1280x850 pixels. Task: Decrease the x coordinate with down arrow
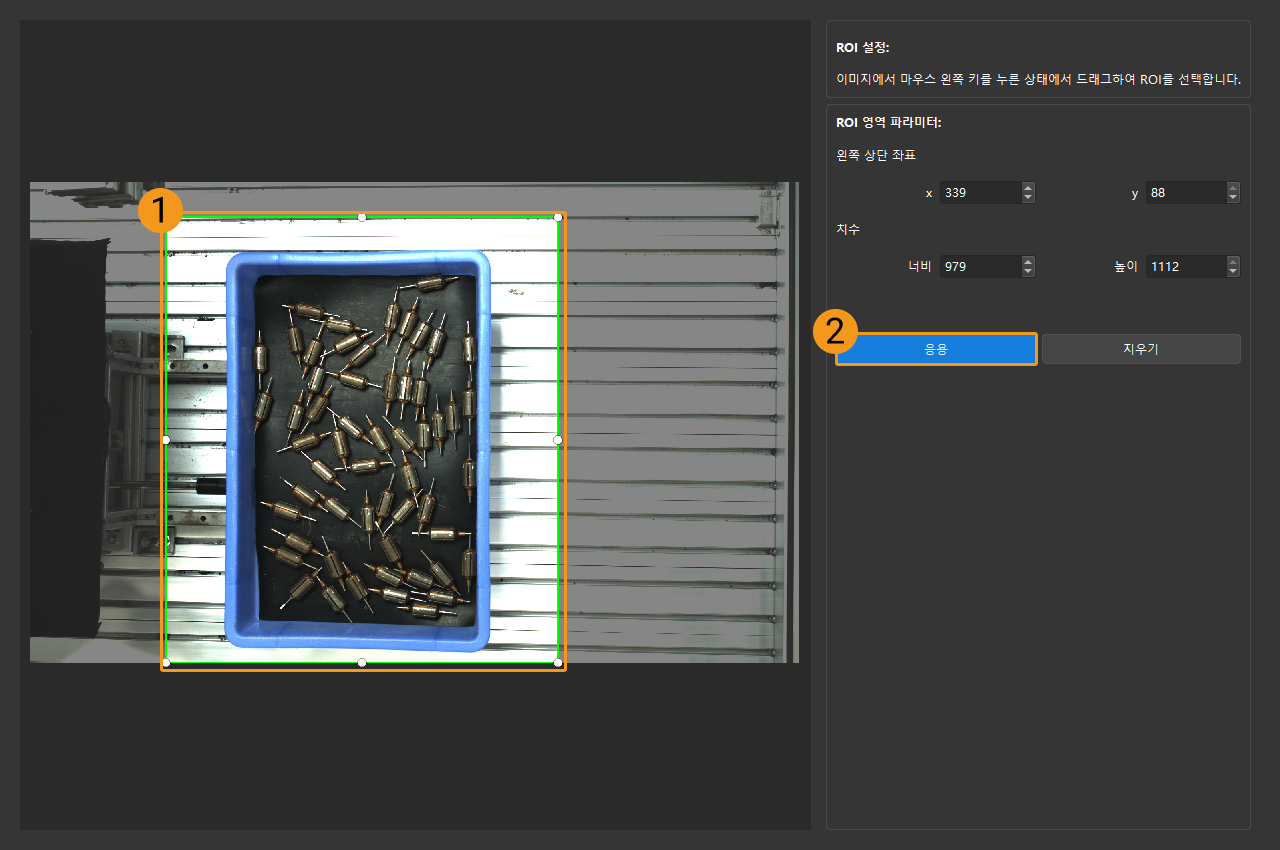[1028, 198]
